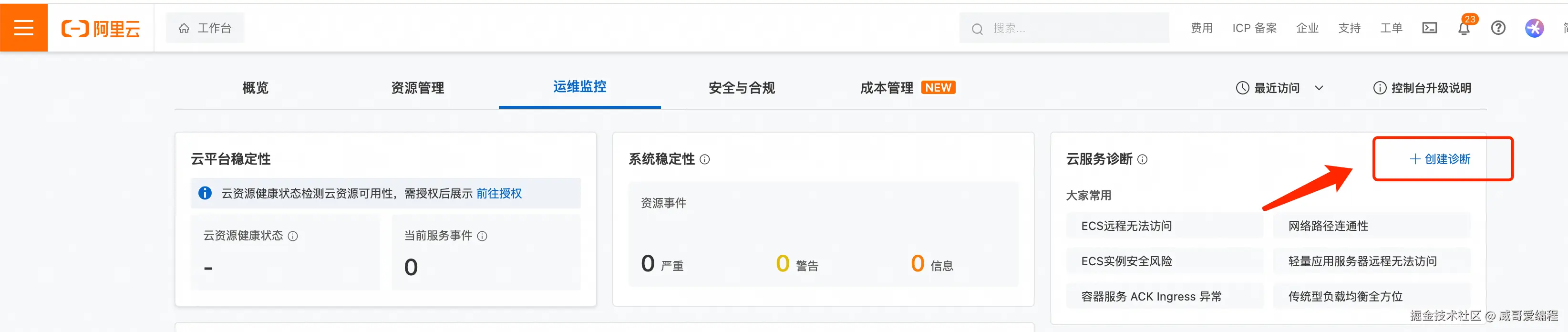Click info icon beside 云服务诊断

(1143, 160)
